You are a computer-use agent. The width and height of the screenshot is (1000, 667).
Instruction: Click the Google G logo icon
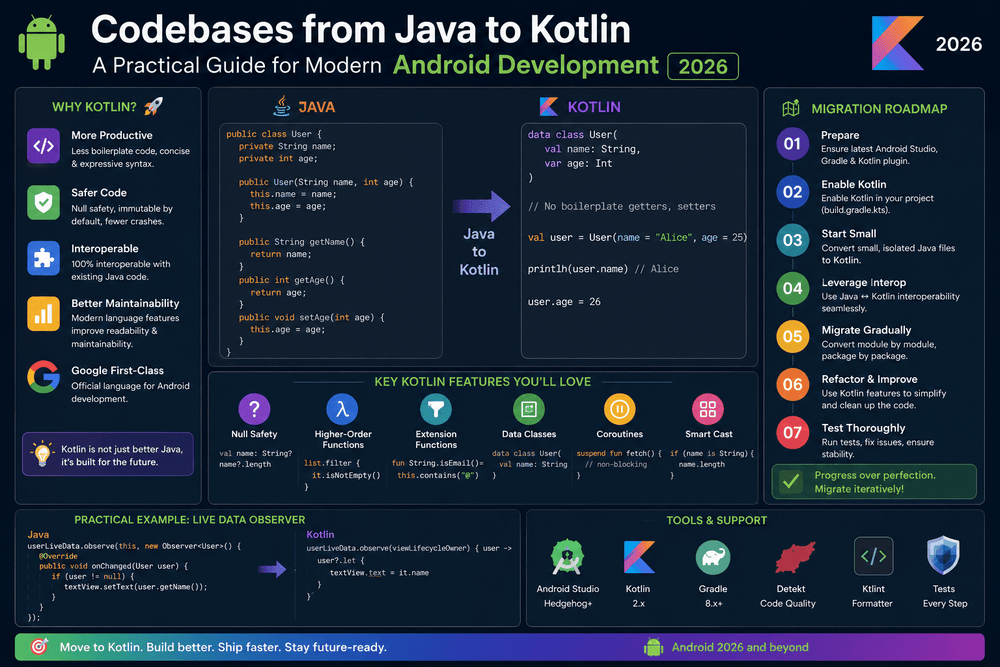[43, 377]
